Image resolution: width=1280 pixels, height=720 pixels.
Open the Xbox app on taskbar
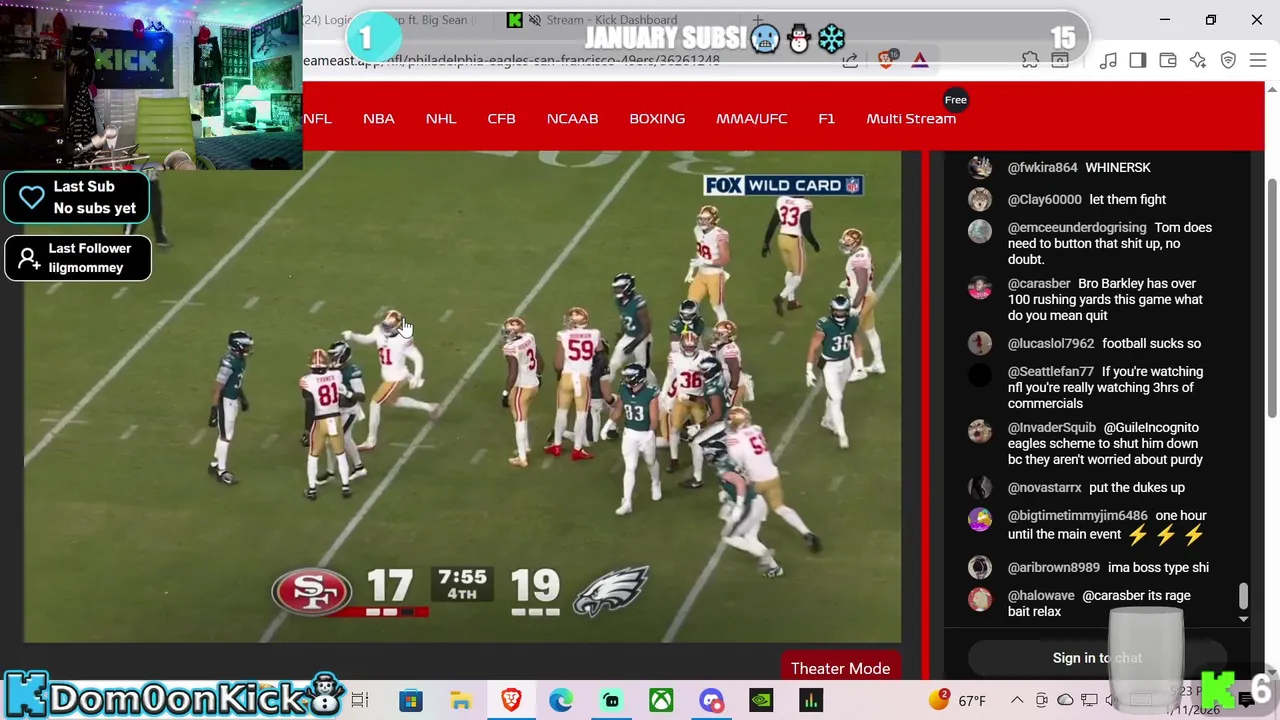coord(661,700)
